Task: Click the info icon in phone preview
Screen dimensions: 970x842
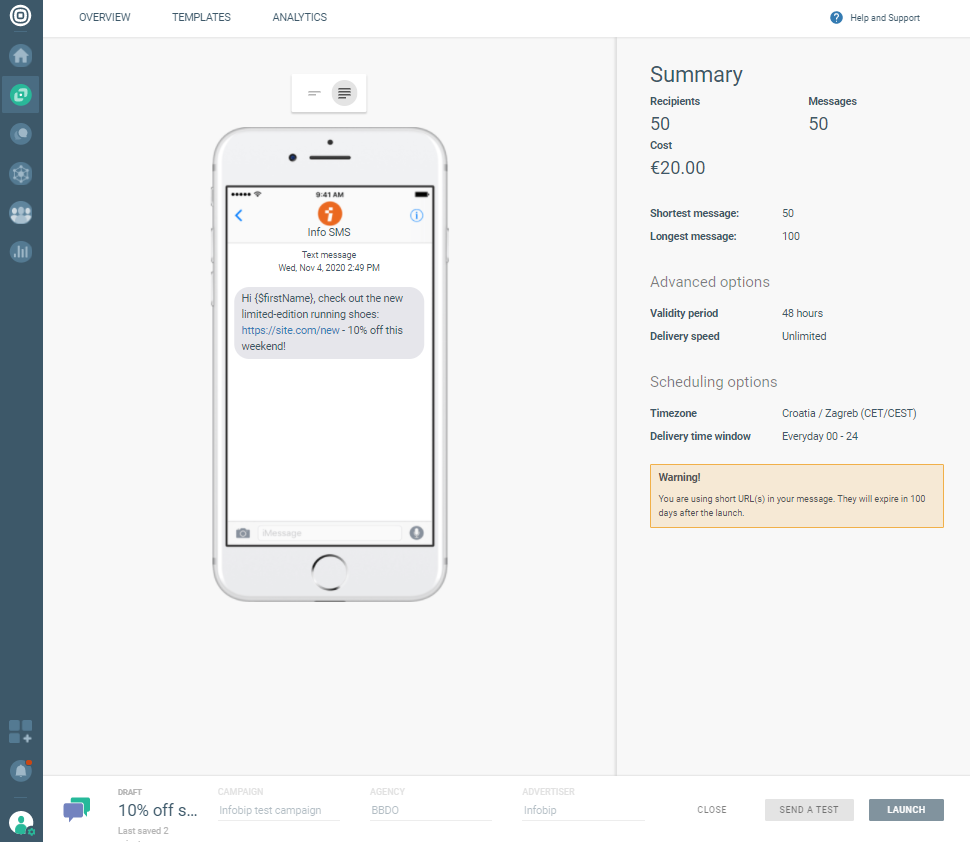Action: tap(416, 215)
